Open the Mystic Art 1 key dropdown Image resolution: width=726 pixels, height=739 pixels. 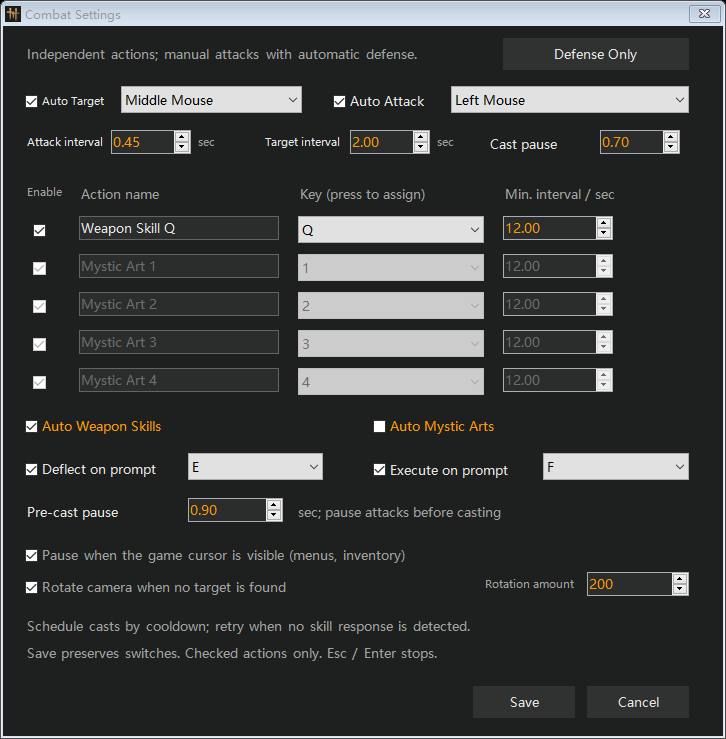[391, 268]
